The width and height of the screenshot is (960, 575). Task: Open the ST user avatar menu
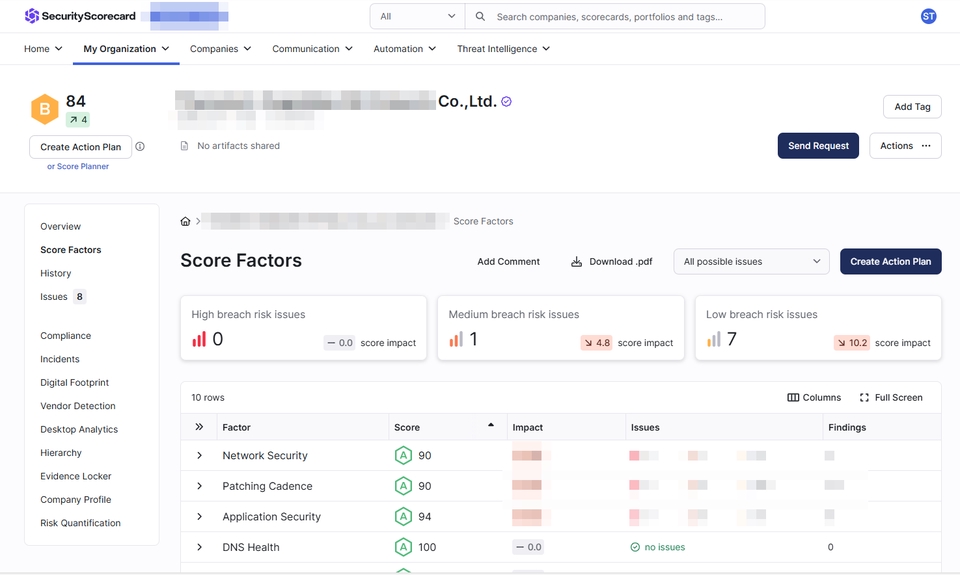(928, 17)
